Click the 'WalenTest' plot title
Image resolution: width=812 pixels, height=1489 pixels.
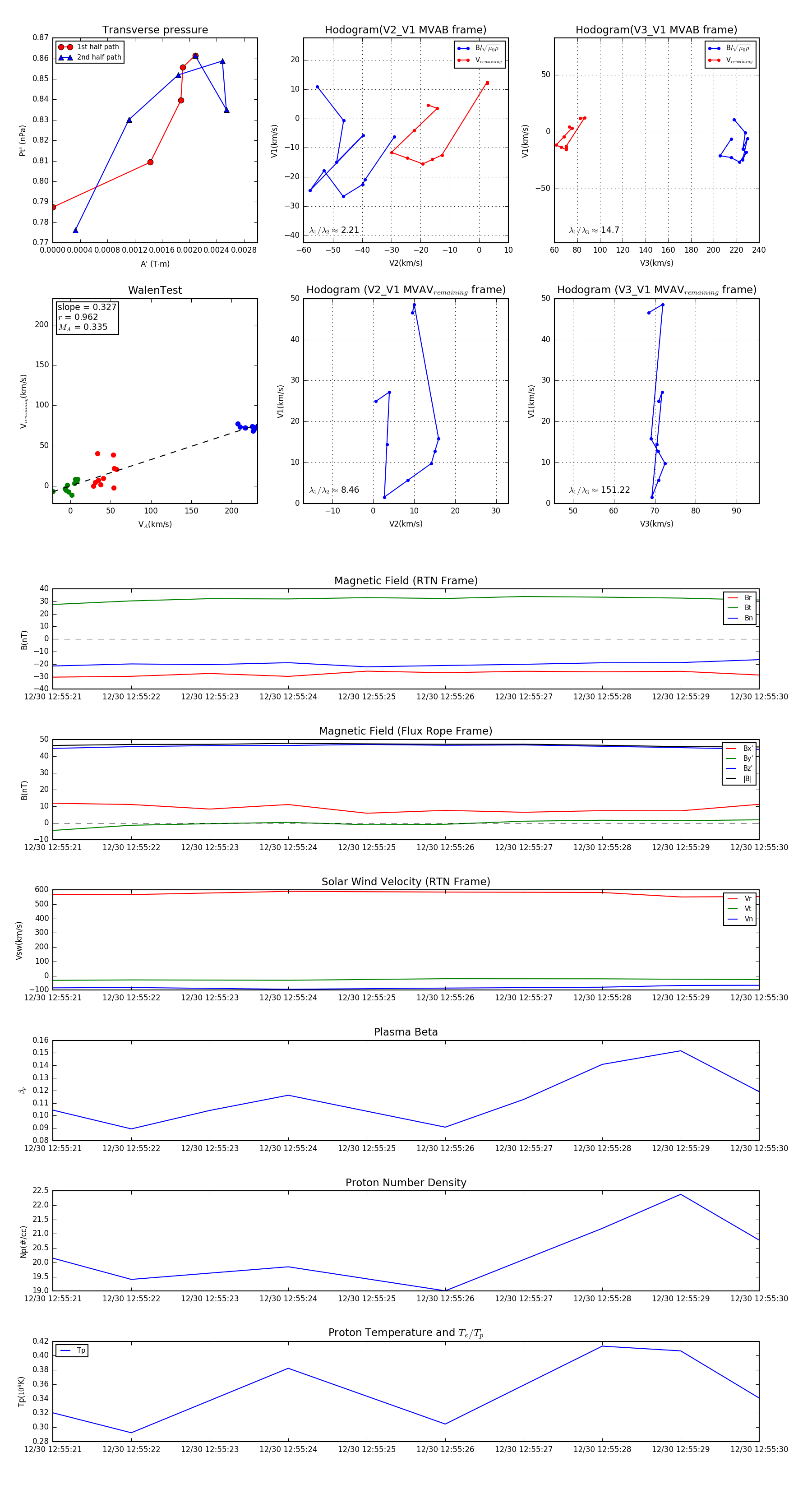(155, 290)
